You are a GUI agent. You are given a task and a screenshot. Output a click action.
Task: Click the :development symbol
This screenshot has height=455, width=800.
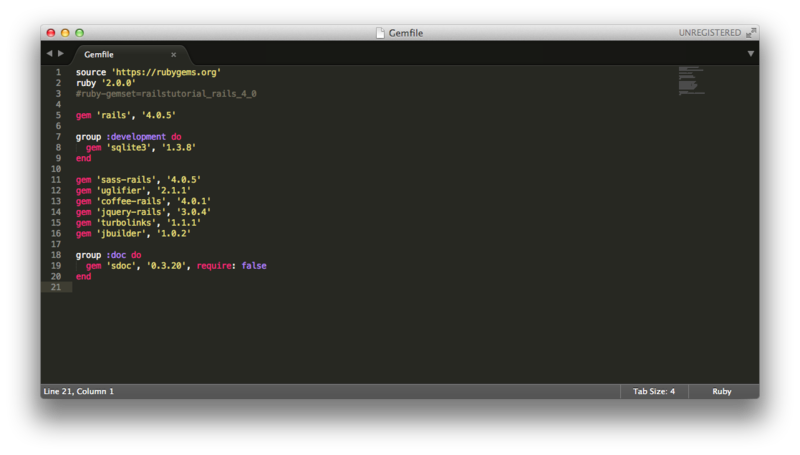(x=136, y=137)
